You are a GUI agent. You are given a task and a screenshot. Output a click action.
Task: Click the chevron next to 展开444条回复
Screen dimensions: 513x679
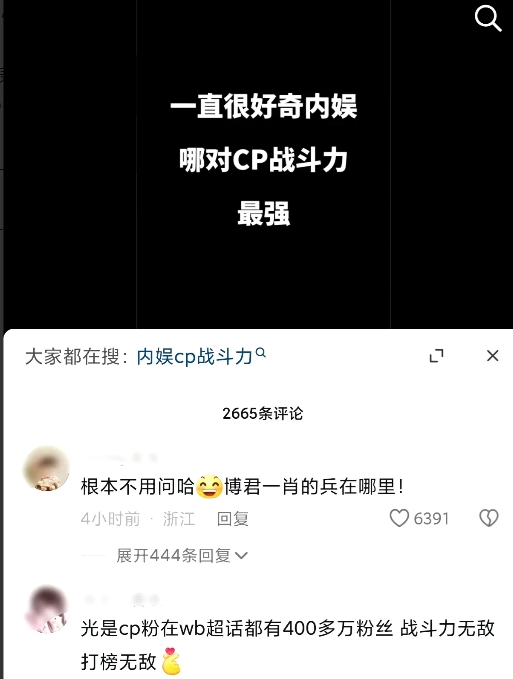point(241,556)
